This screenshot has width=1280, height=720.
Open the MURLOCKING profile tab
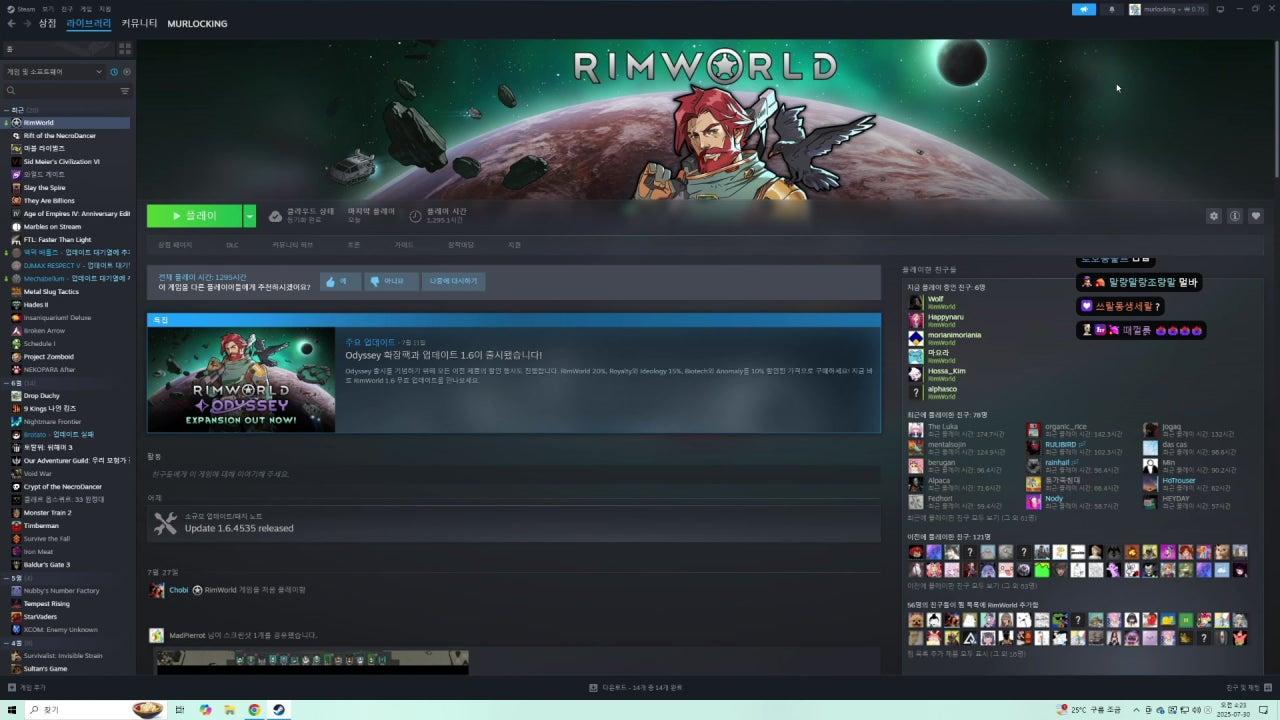pyautogui.click(x=197, y=23)
